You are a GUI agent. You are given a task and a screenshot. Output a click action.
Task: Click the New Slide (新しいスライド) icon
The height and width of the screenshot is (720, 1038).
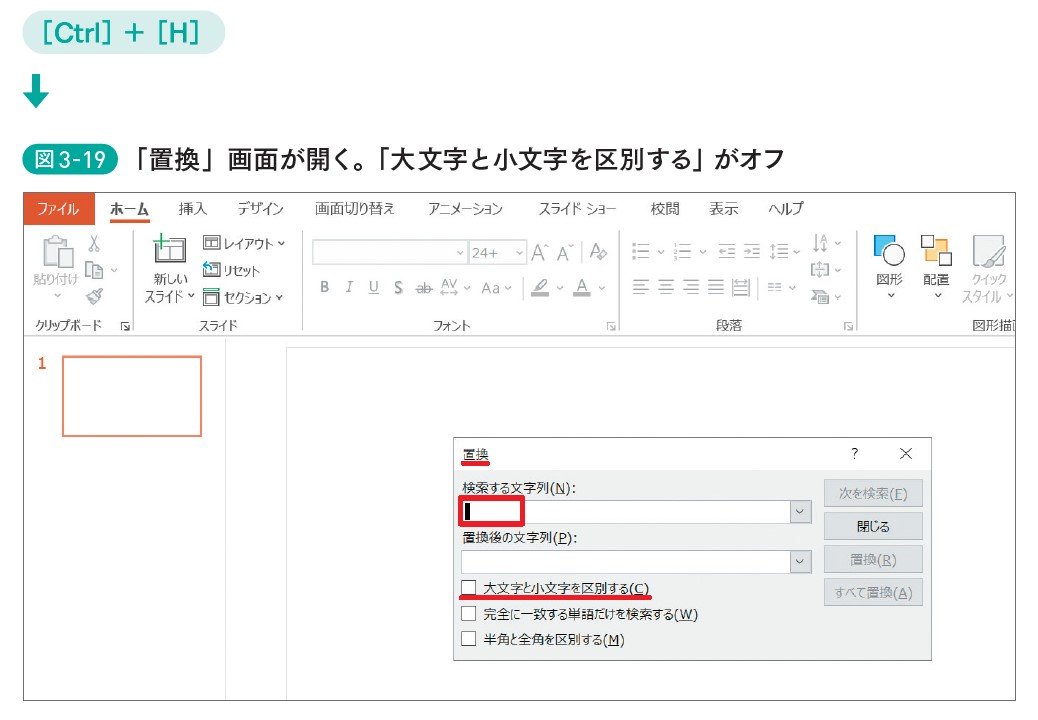tap(169, 252)
